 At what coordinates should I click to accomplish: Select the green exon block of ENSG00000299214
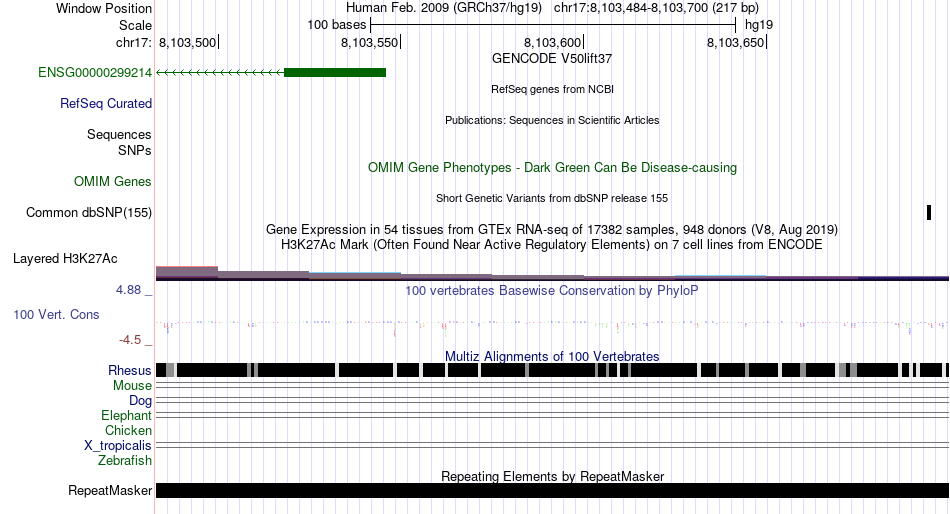(335, 73)
